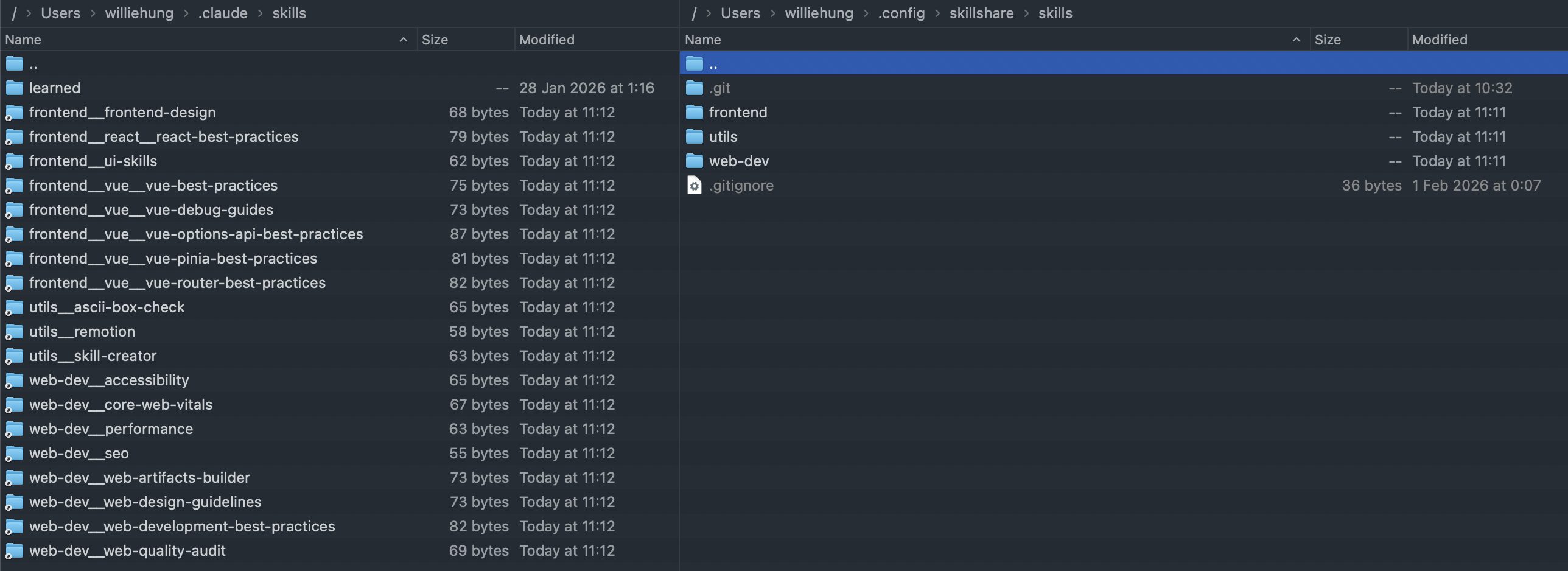Select web-dev__web-quality-audit entry

(127, 551)
